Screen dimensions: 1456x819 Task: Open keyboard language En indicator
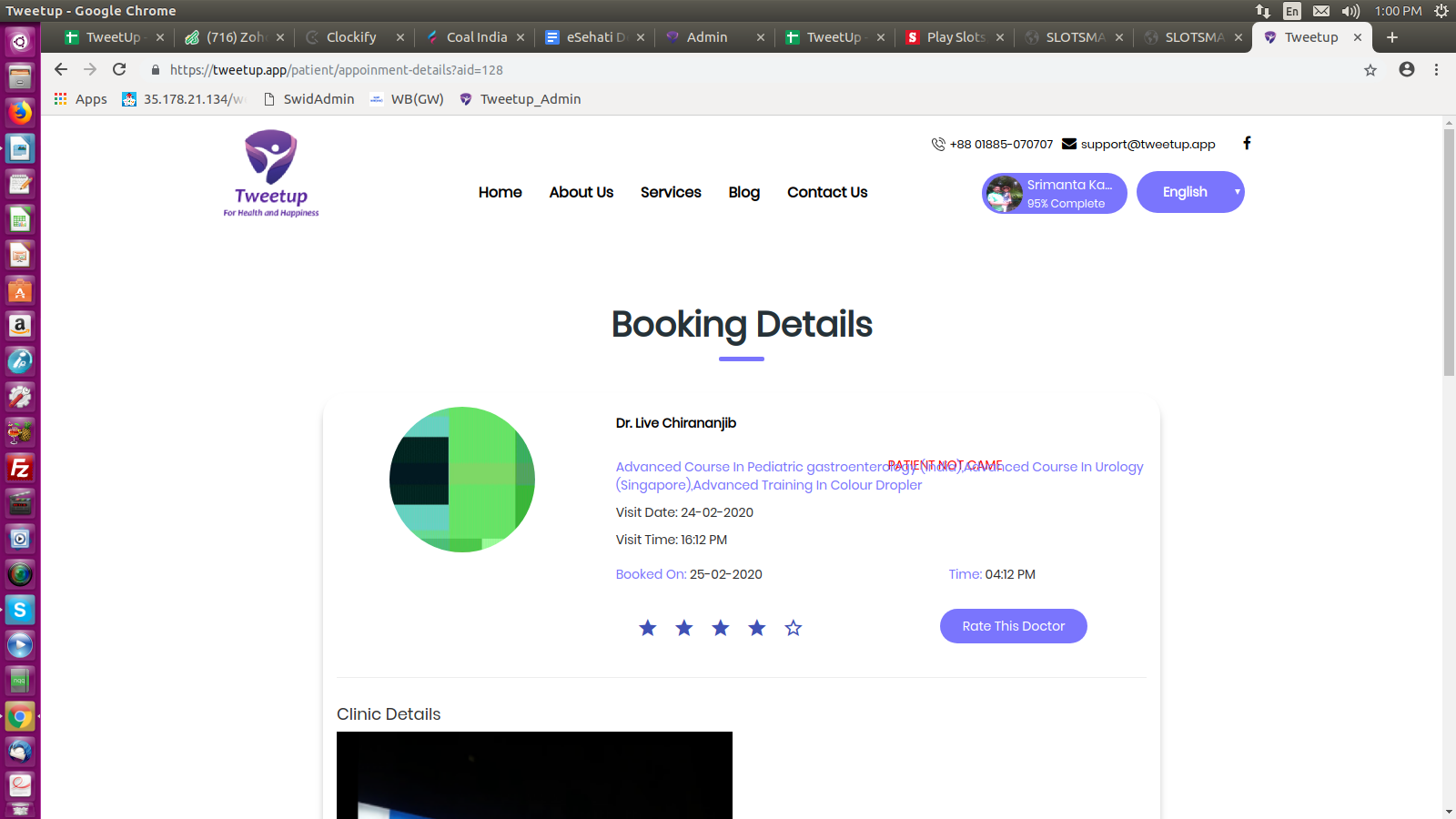coord(1291,11)
